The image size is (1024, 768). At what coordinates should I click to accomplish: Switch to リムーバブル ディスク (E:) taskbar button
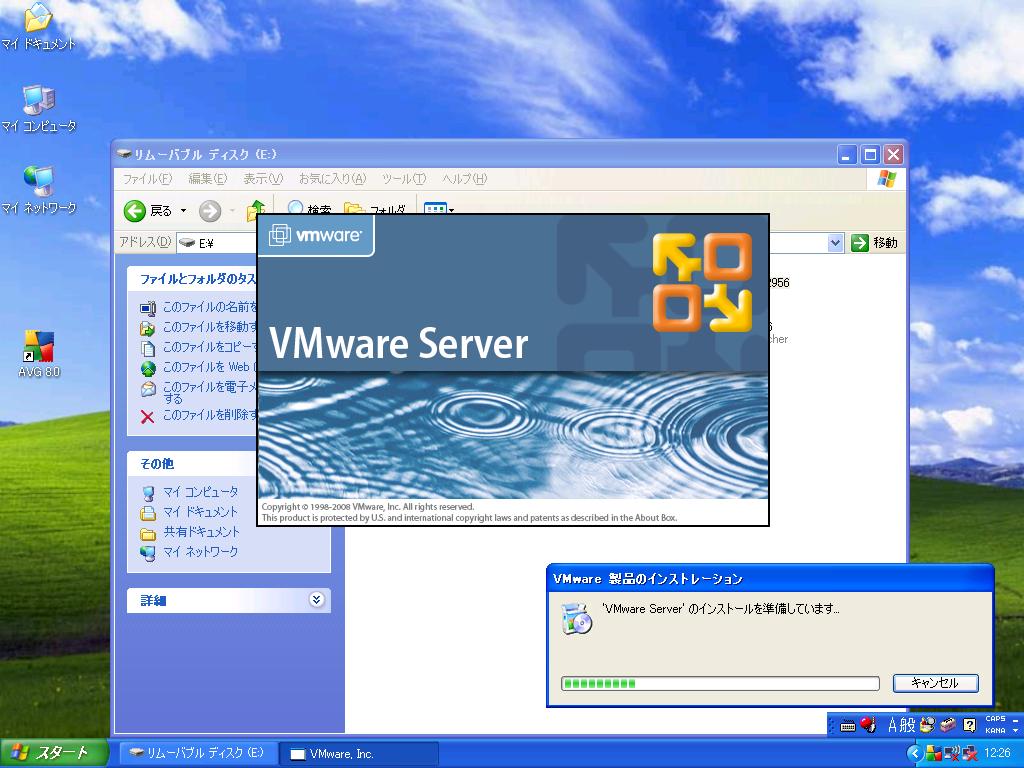coord(199,754)
